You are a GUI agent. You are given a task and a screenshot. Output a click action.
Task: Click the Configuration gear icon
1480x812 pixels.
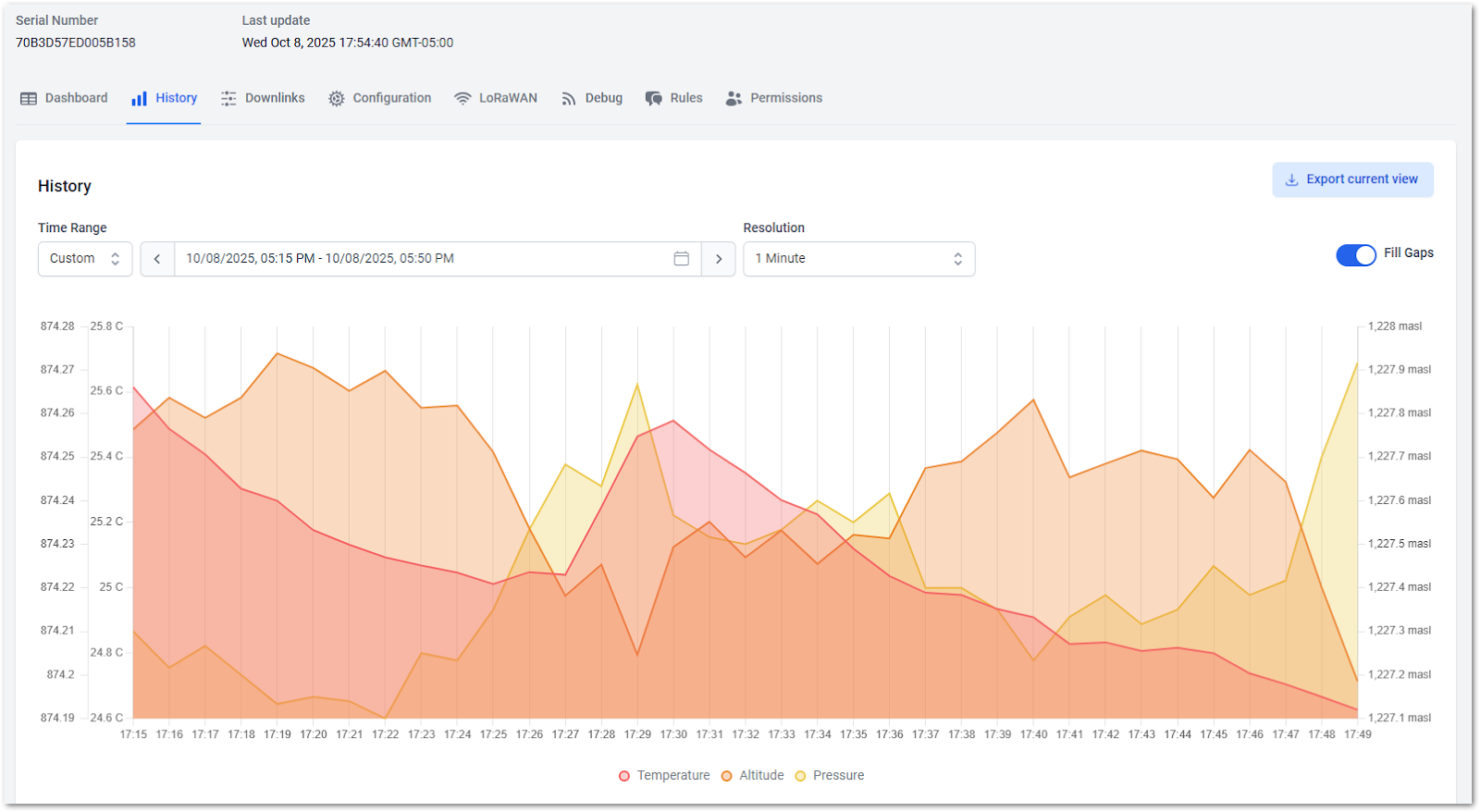[x=337, y=99]
